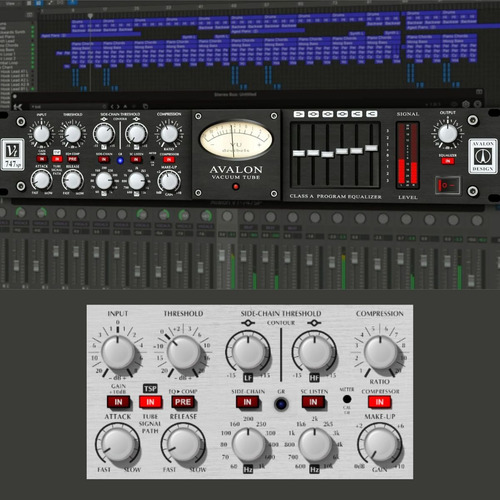Select the fourth EQ band bell icon

pos(342,114)
